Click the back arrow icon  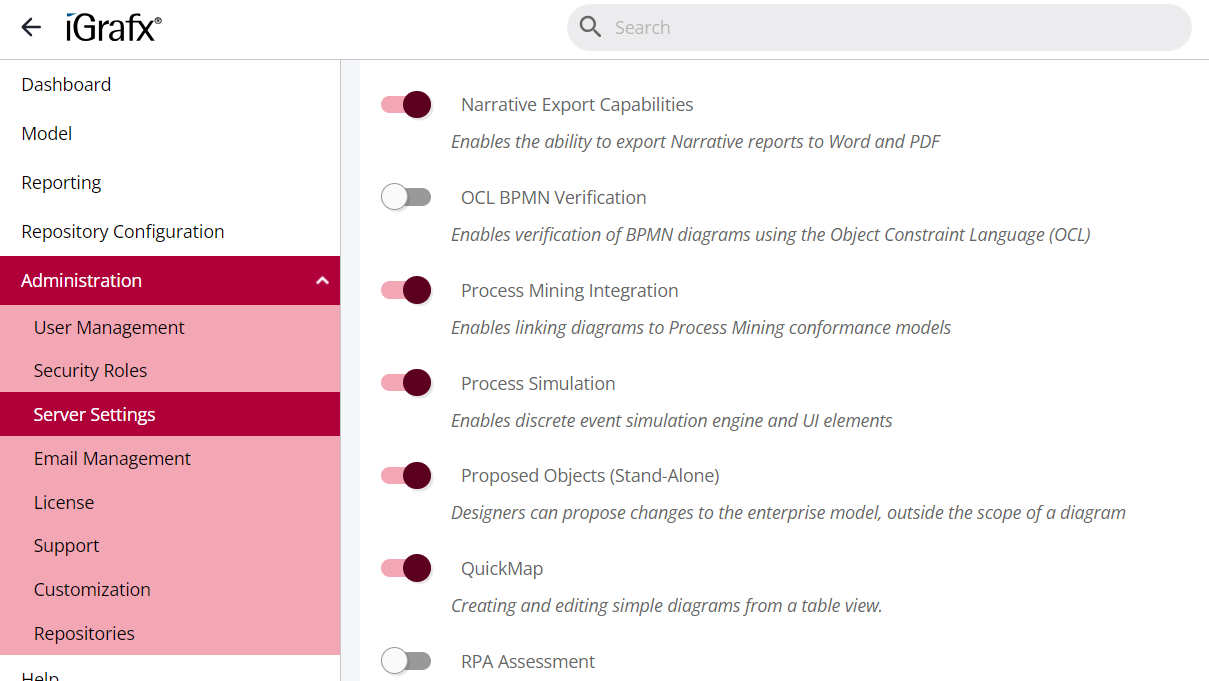click(31, 28)
